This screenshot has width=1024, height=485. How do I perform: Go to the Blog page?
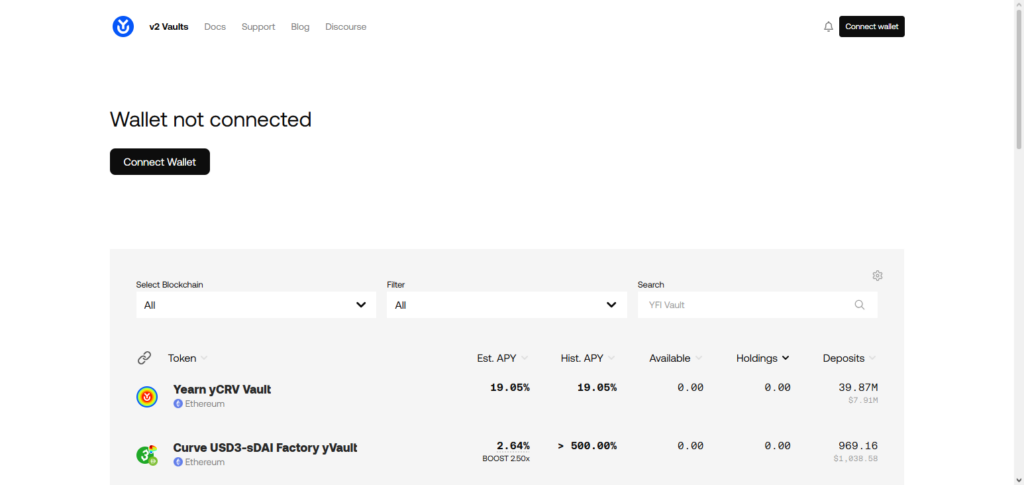pyautogui.click(x=300, y=27)
